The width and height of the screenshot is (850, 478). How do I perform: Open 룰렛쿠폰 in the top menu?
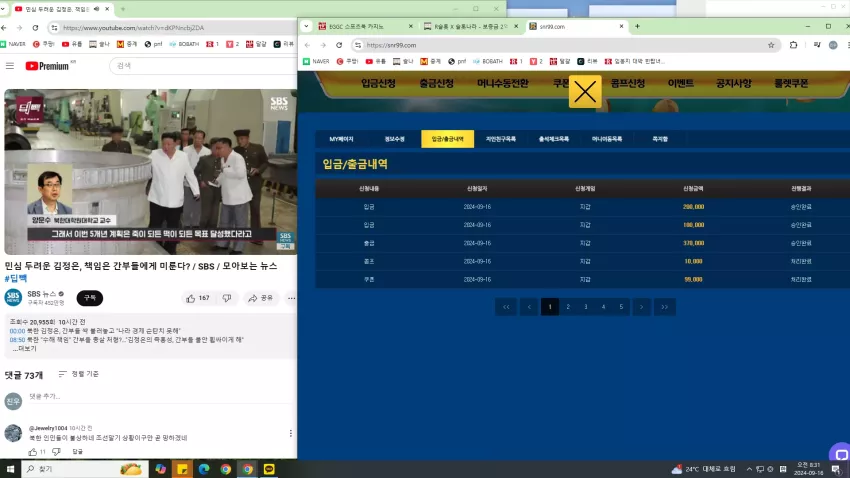pyautogui.click(x=791, y=83)
